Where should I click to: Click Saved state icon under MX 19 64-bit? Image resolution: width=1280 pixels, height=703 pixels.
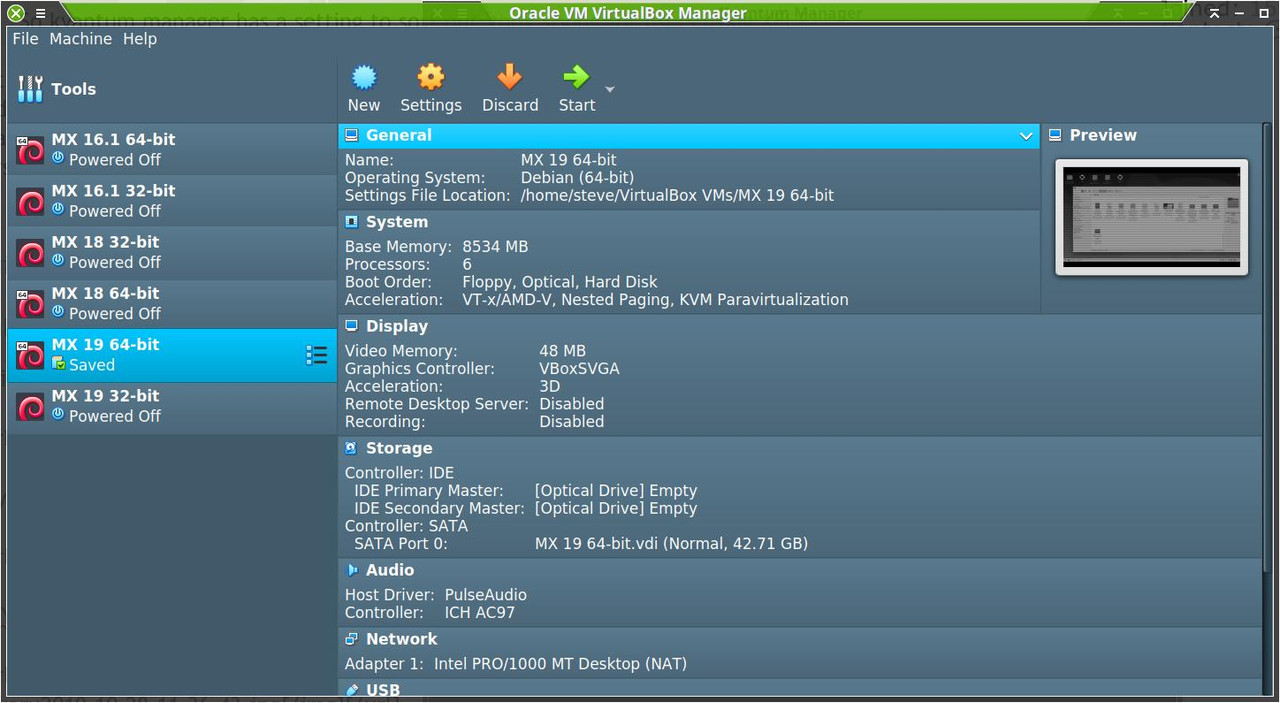coord(58,364)
